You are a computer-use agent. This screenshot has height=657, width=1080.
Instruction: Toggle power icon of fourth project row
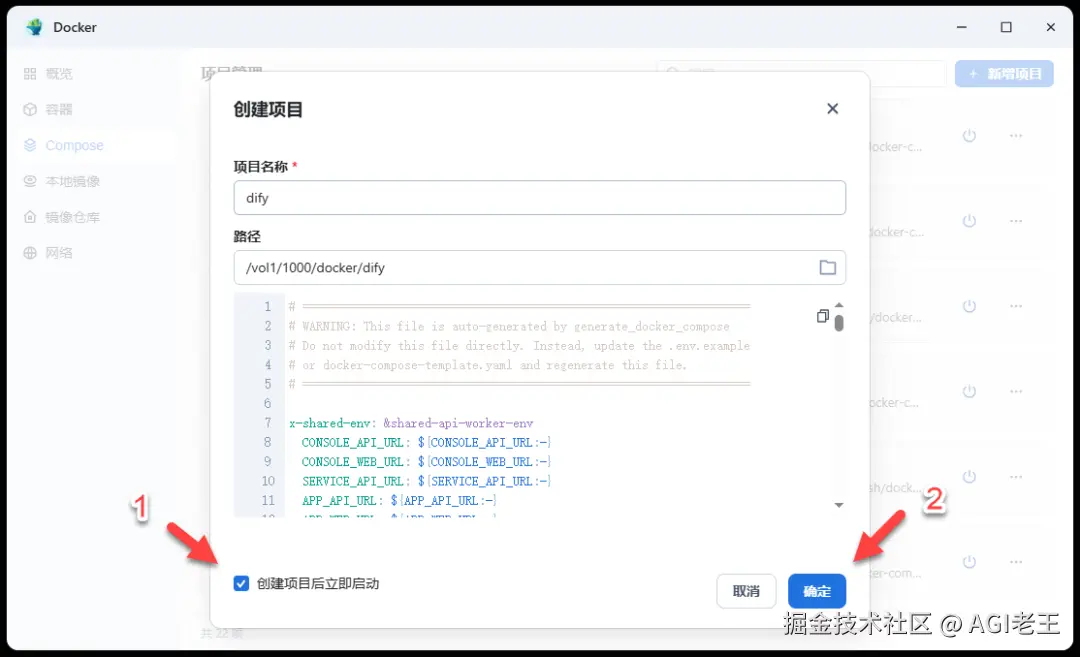tap(969, 391)
